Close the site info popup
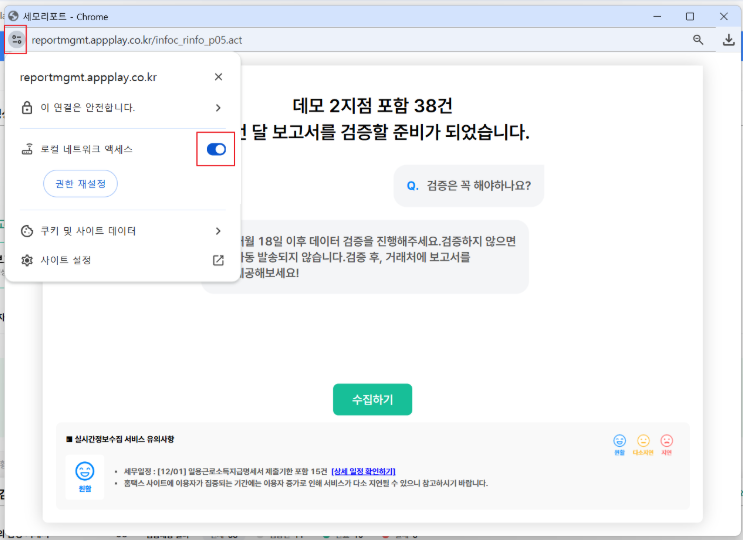 [218, 77]
